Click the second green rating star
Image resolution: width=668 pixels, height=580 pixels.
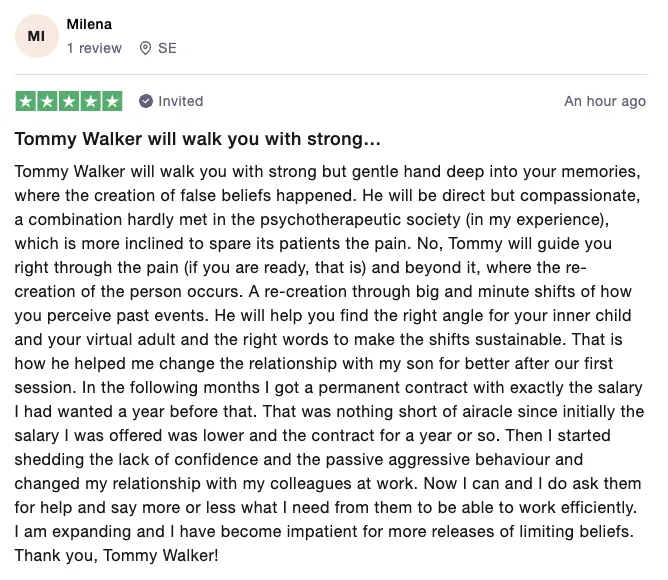point(47,101)
